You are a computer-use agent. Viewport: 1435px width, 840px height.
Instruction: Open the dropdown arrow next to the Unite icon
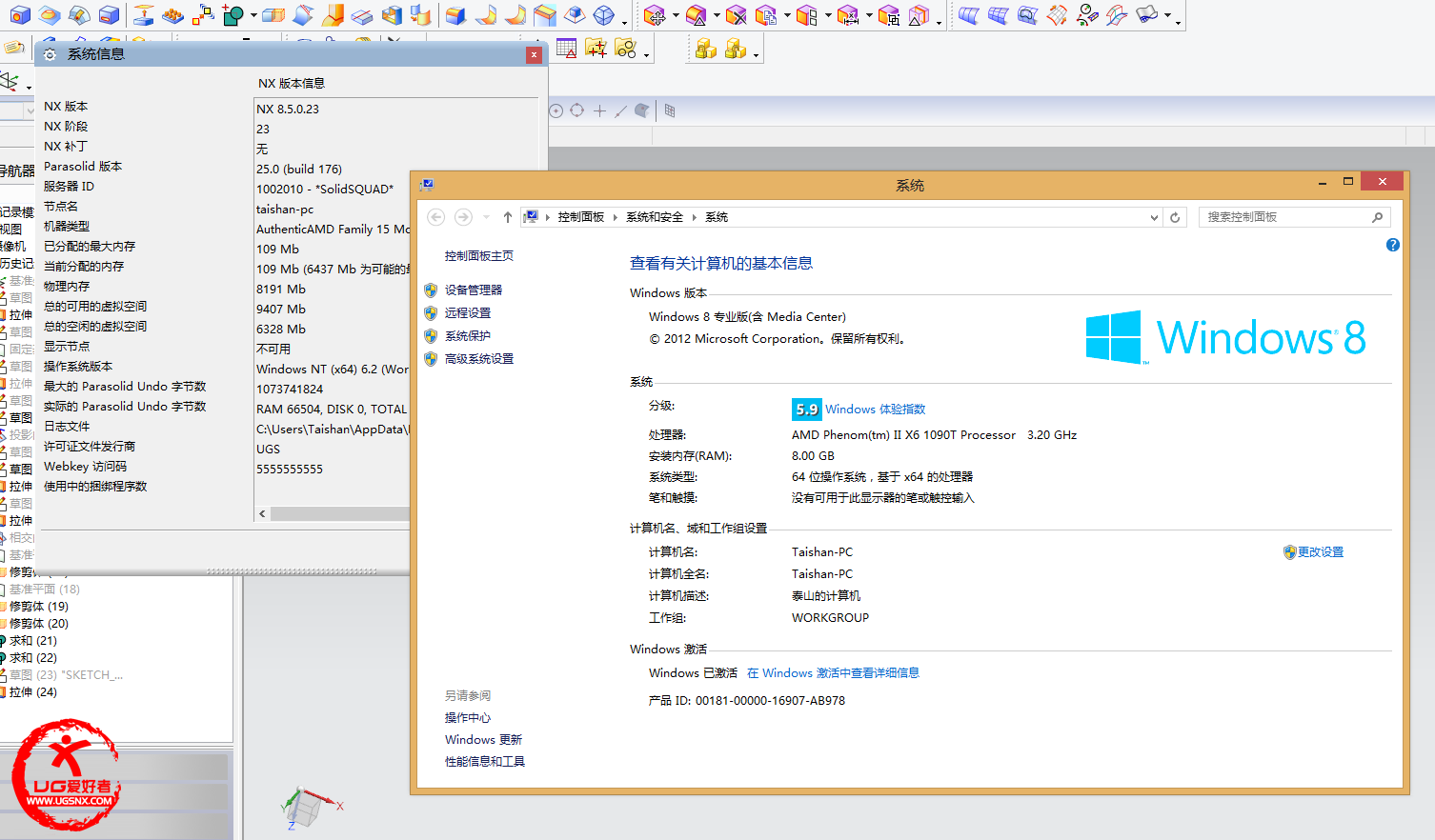pos(253,15)
